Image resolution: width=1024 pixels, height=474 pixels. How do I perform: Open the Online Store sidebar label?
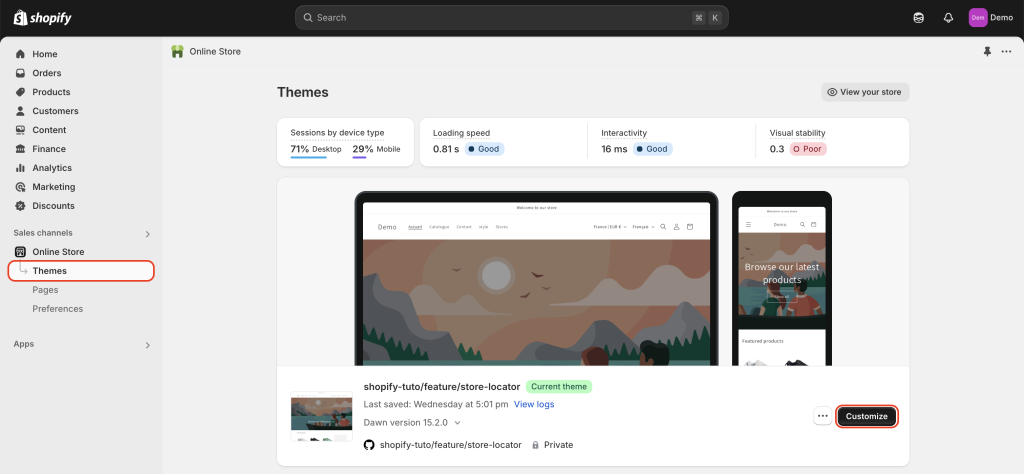point(58,252)
